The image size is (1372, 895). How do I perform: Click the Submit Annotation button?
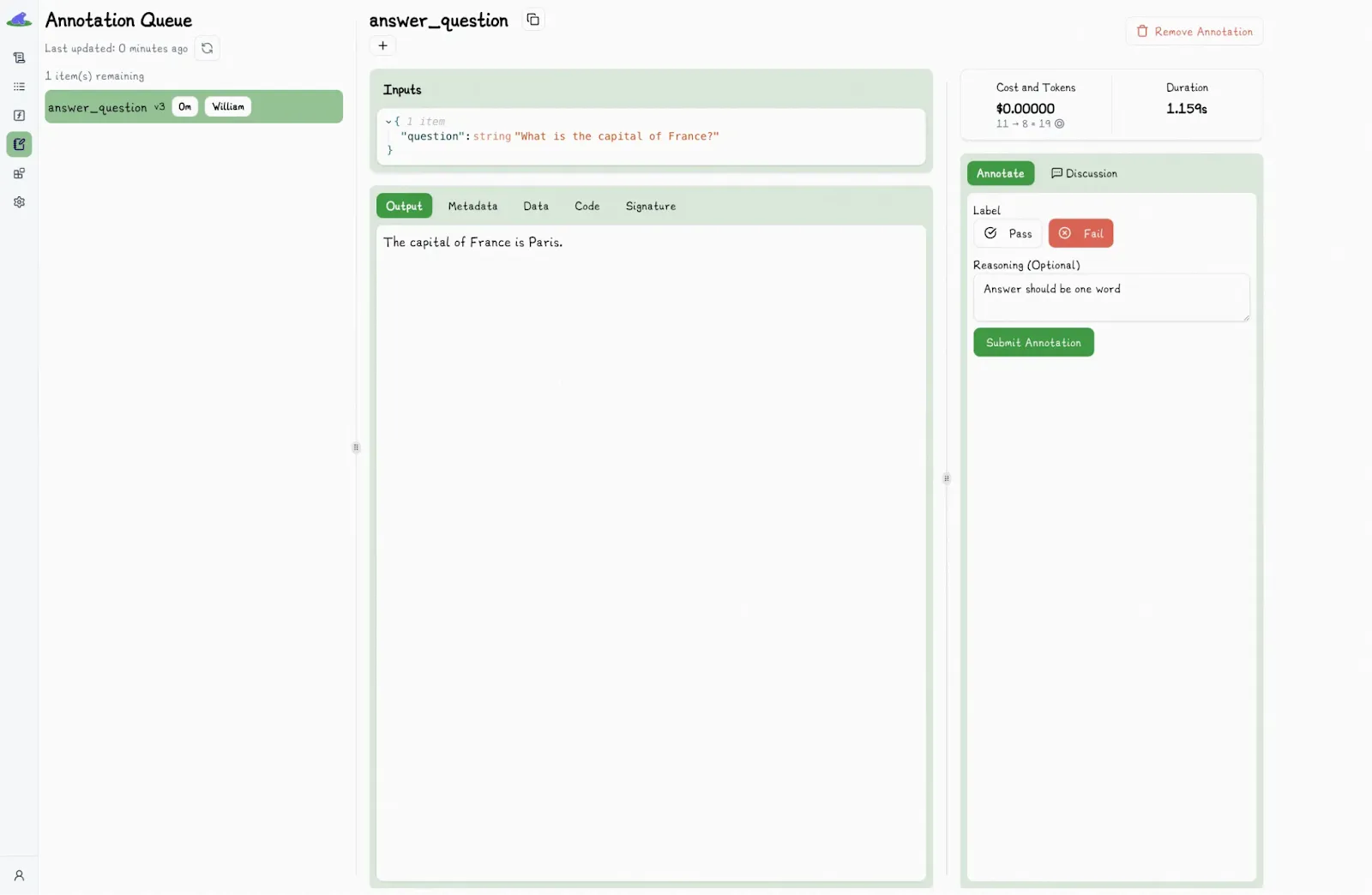(x=1032, y=342)
